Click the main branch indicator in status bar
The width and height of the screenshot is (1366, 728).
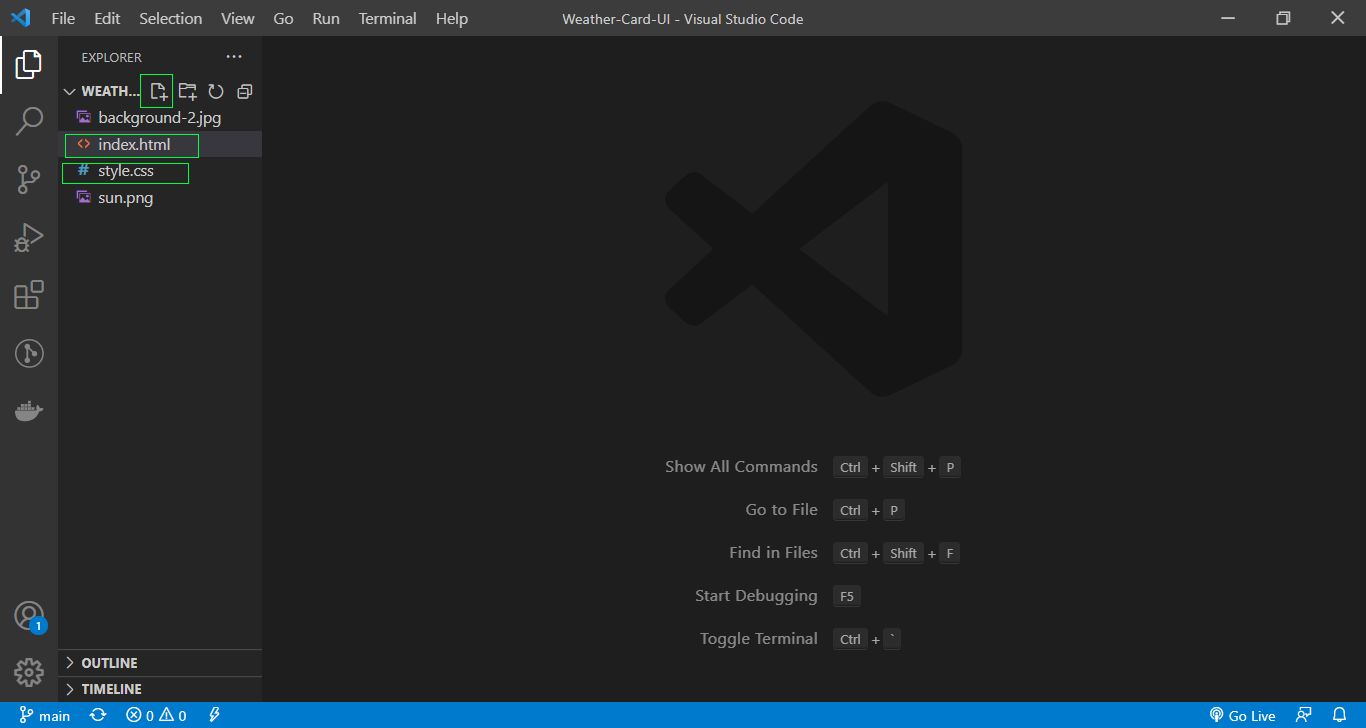(x=45, y=715)
